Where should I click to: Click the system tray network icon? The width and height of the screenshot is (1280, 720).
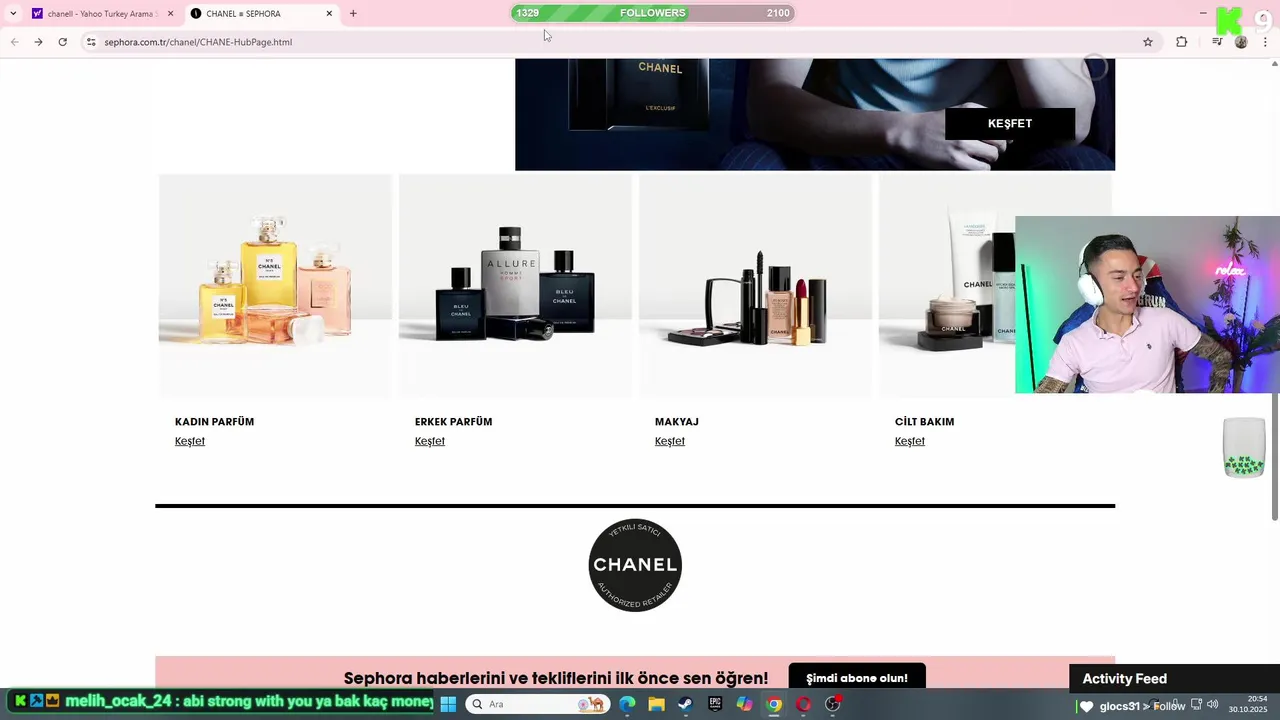1197,705
